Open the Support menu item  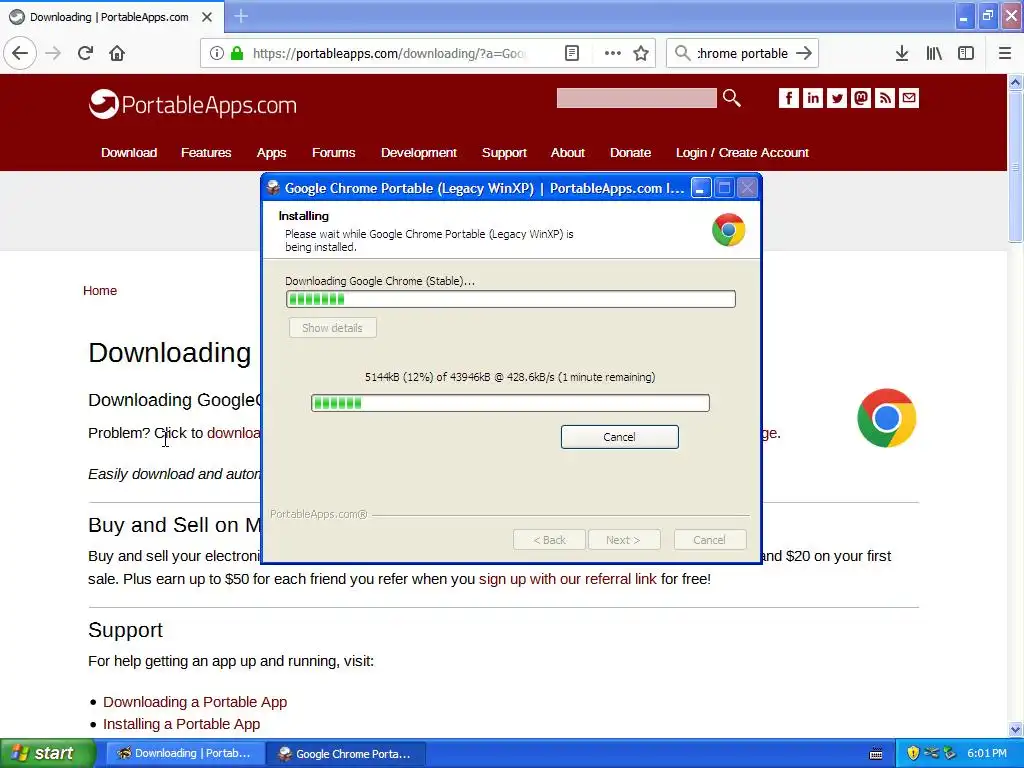[504, 152]
